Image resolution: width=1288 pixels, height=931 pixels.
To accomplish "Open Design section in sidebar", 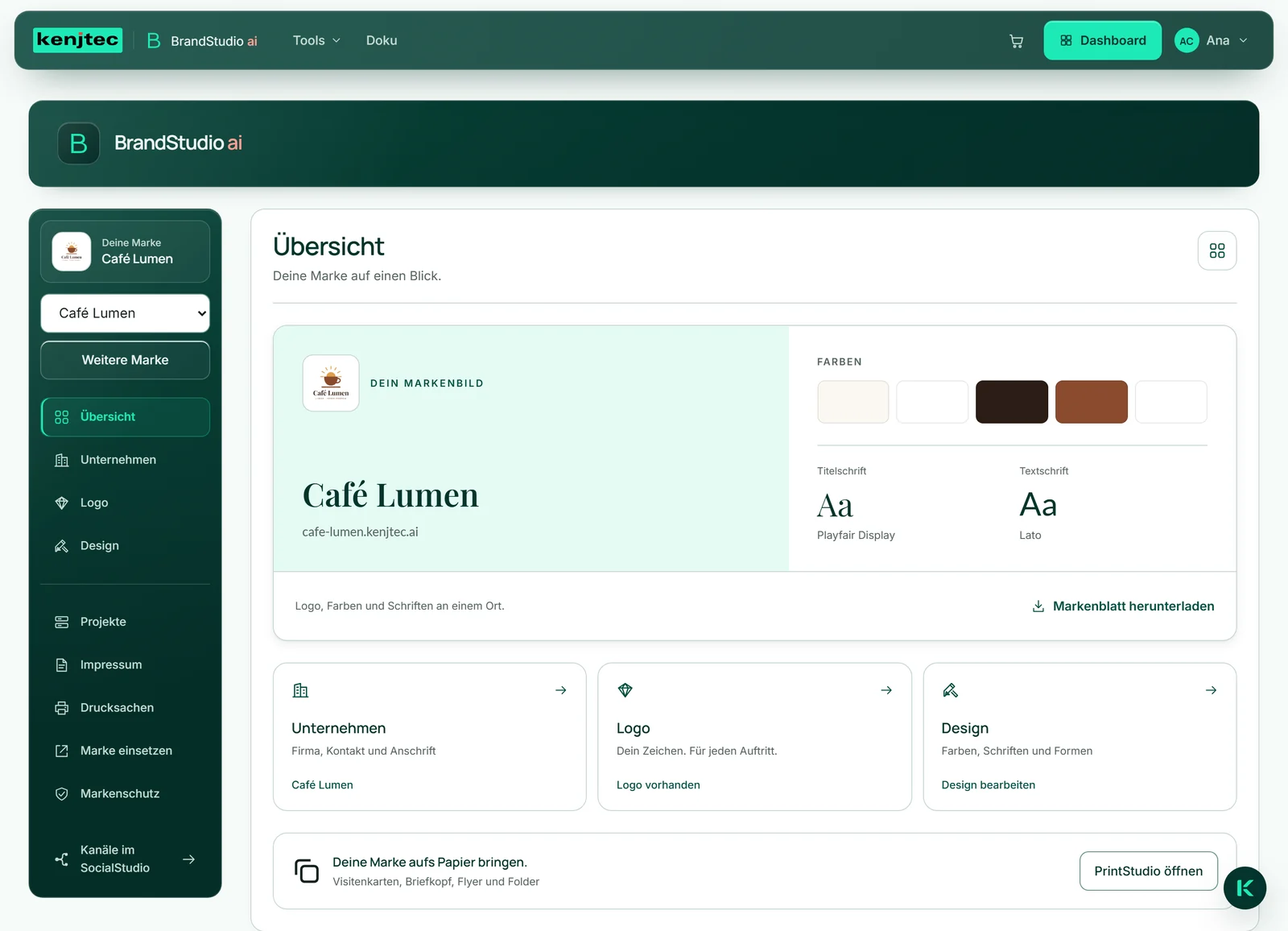I will (125, 546).
